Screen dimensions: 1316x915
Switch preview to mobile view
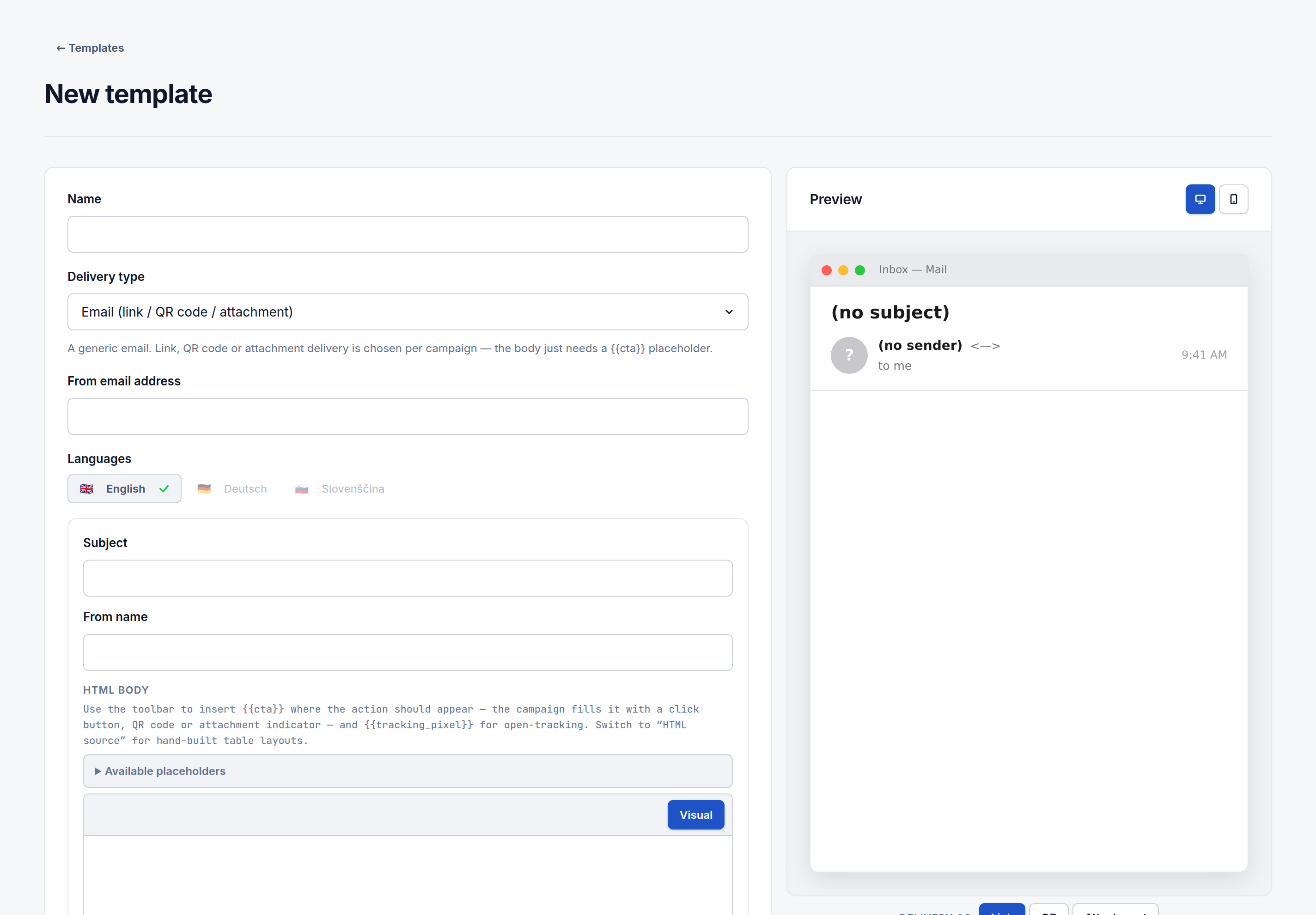tap(1233, 199)
